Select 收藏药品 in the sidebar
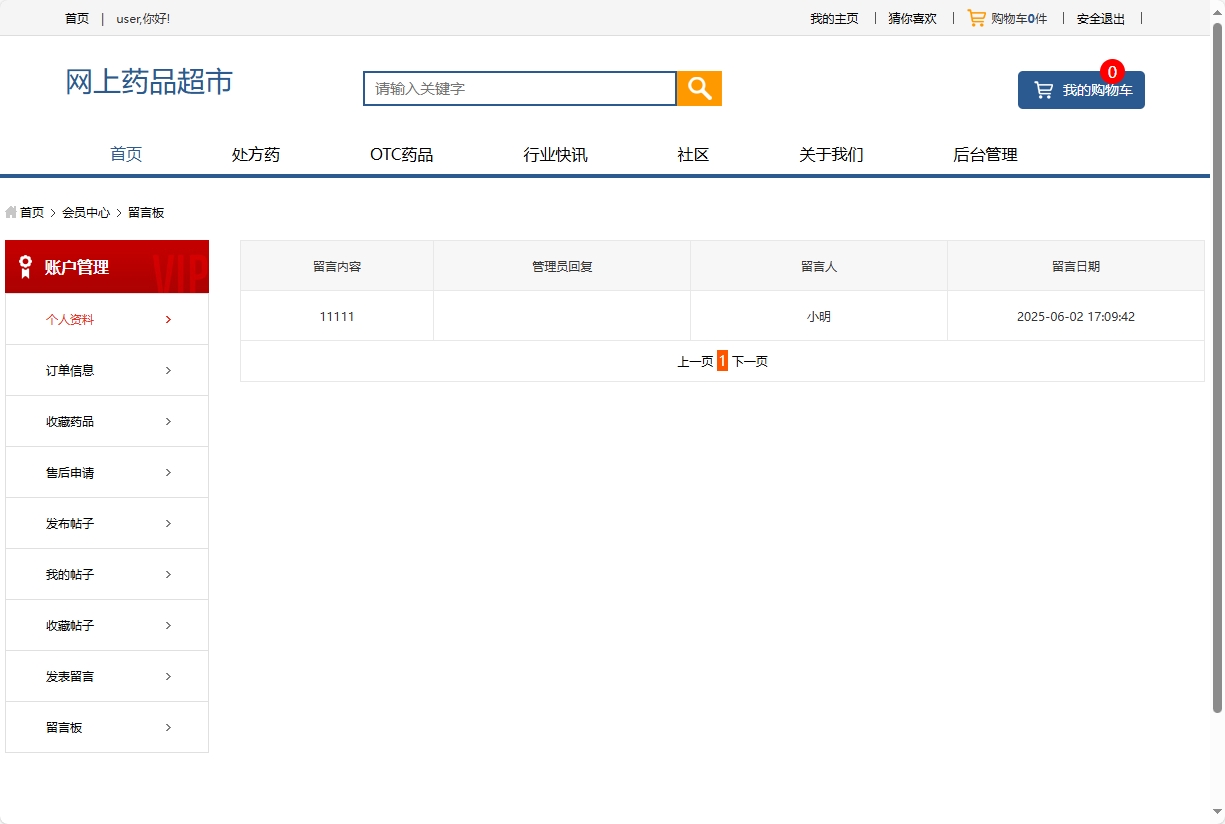This screenshot has width=1225, height=824. coord(70,421)
